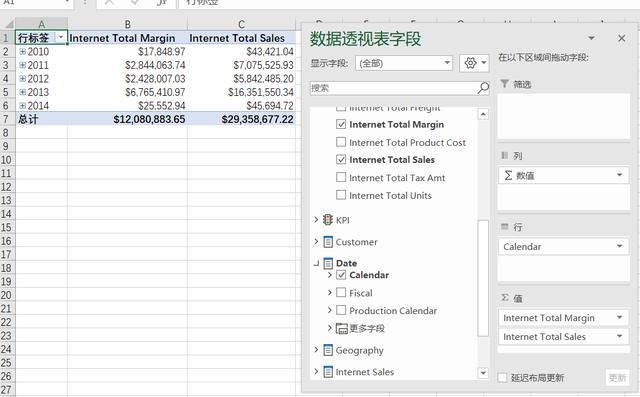Check the Fiscal hierarchy checkbox
Viewport: 640px width, 397px height.
[341, 293]
